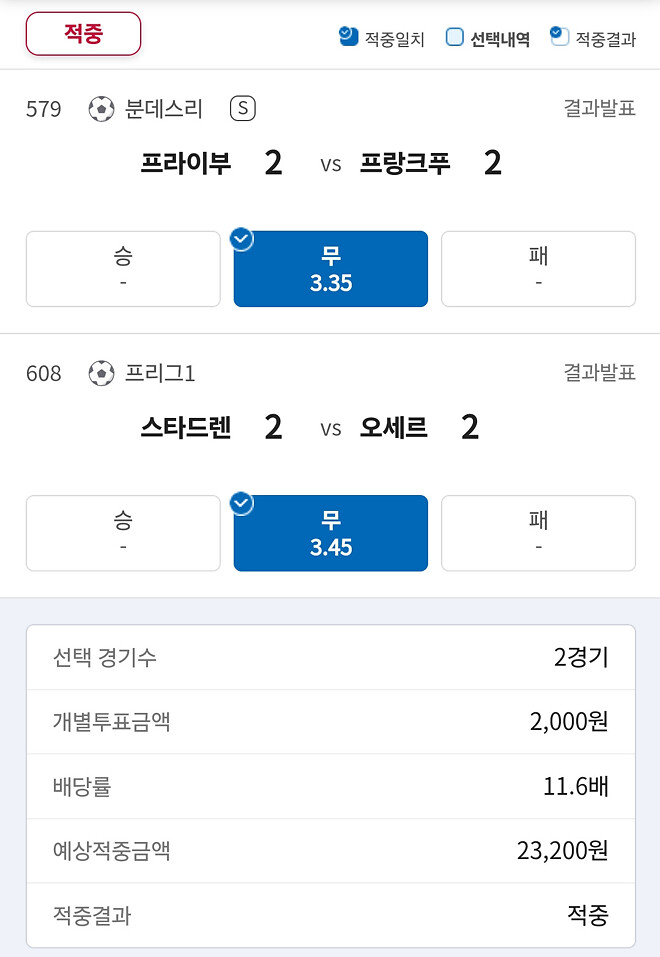Click the checkmark badge on selected 무 3.45
The height and width of the screenshot is (957, 660).
click(x=240, y=503)
